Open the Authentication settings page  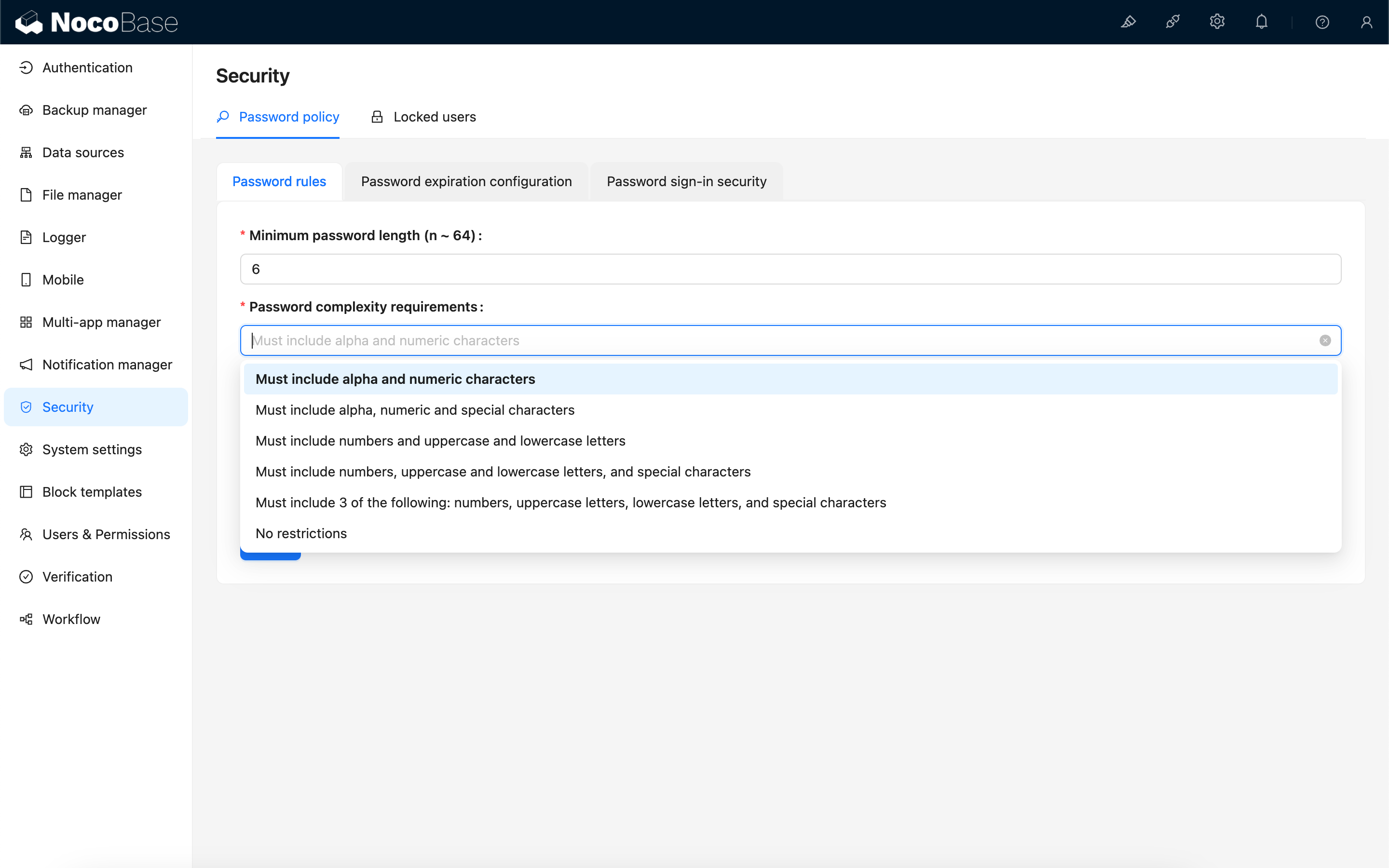pyautogui.click(x=87, y=68)
